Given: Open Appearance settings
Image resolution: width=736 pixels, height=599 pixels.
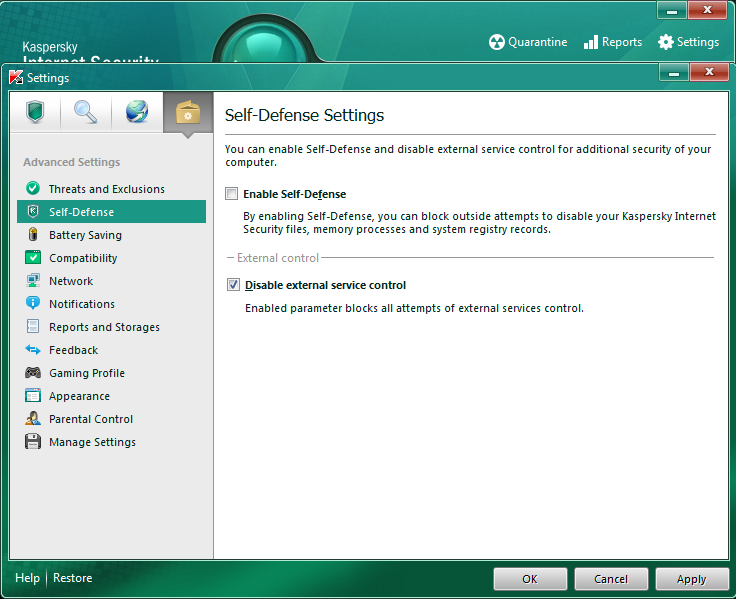Looking at the screenshot, I should point(111,396).
